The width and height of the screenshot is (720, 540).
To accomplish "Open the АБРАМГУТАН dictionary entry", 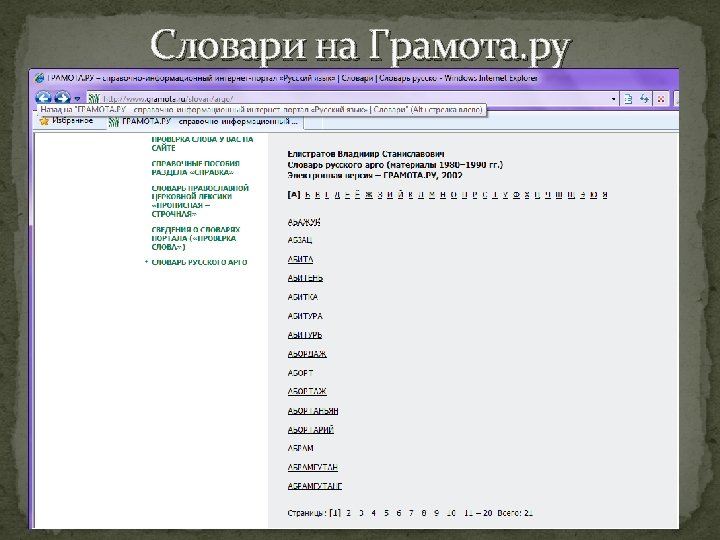I will point(313,467).
